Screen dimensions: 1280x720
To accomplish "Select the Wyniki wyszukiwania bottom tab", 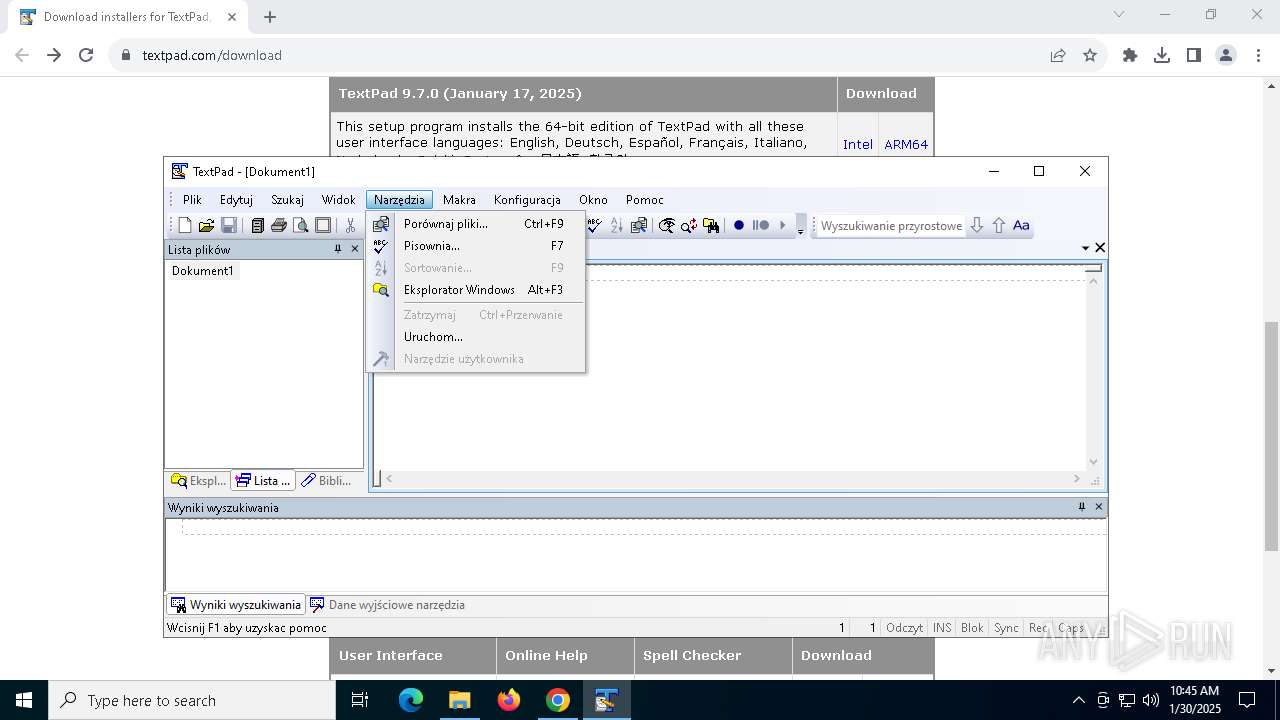I will coord(236,605).
